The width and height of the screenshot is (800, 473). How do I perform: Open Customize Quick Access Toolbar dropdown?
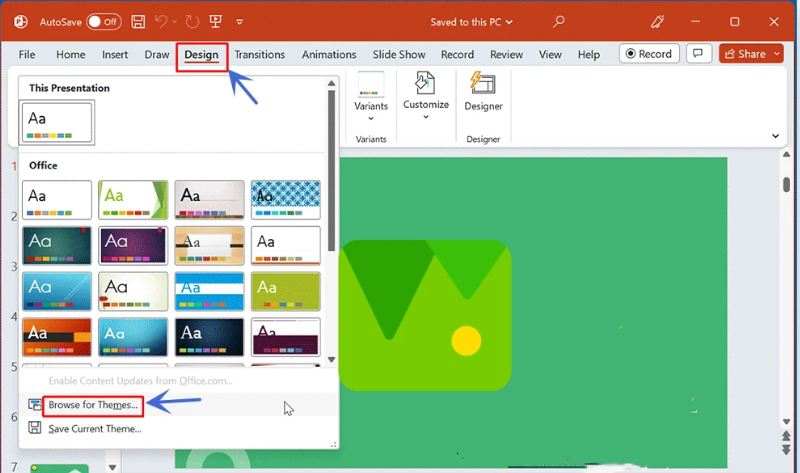click(239, 22)
